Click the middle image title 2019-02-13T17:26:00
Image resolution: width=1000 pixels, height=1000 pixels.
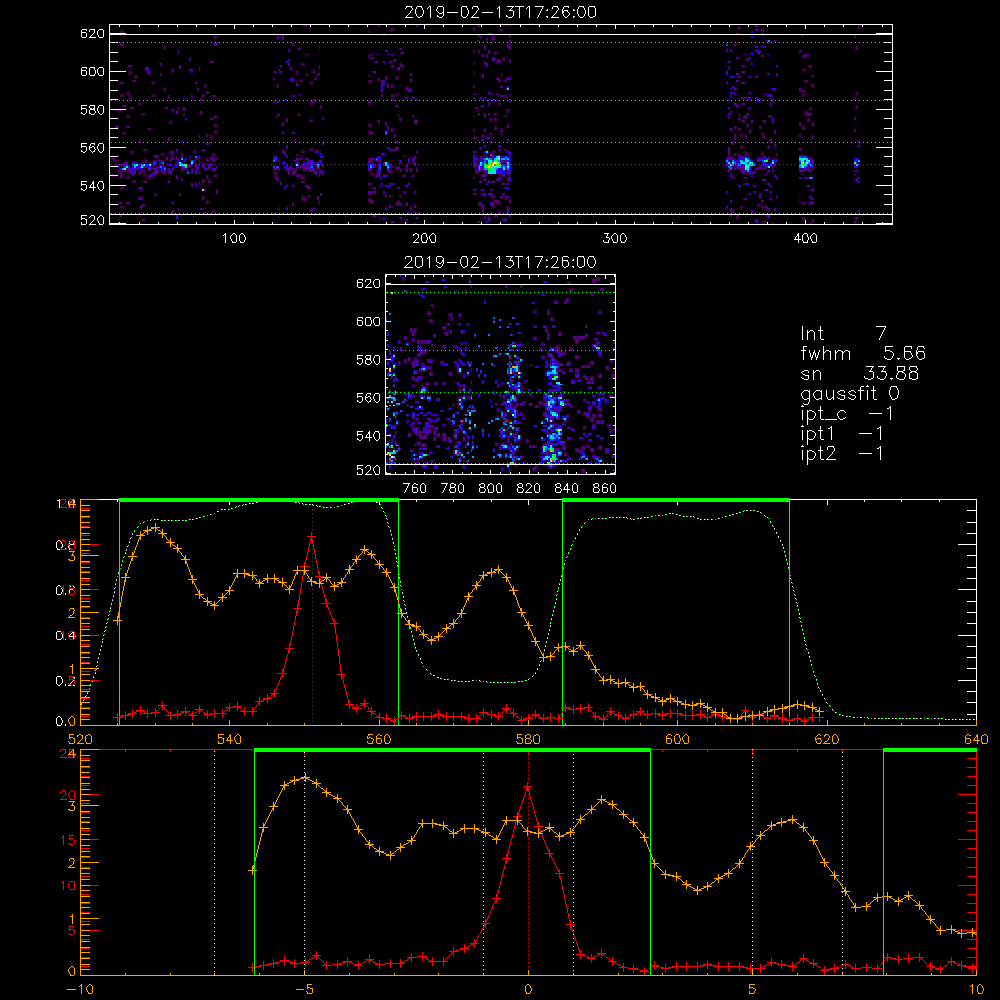[x=501, y=262]
